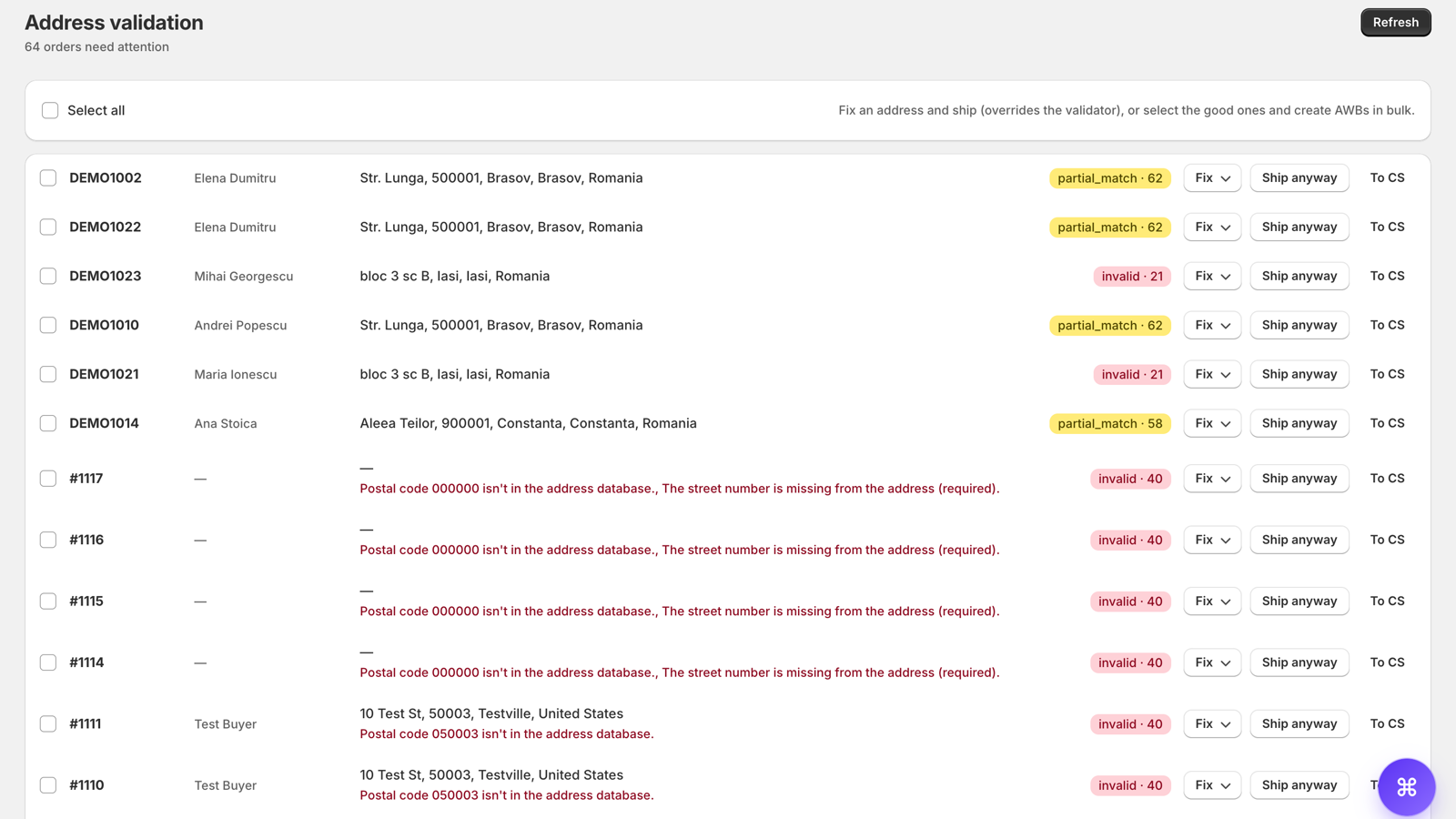
Task: Select the checkbox for order DEMO1014
Action: pos(48,424)
